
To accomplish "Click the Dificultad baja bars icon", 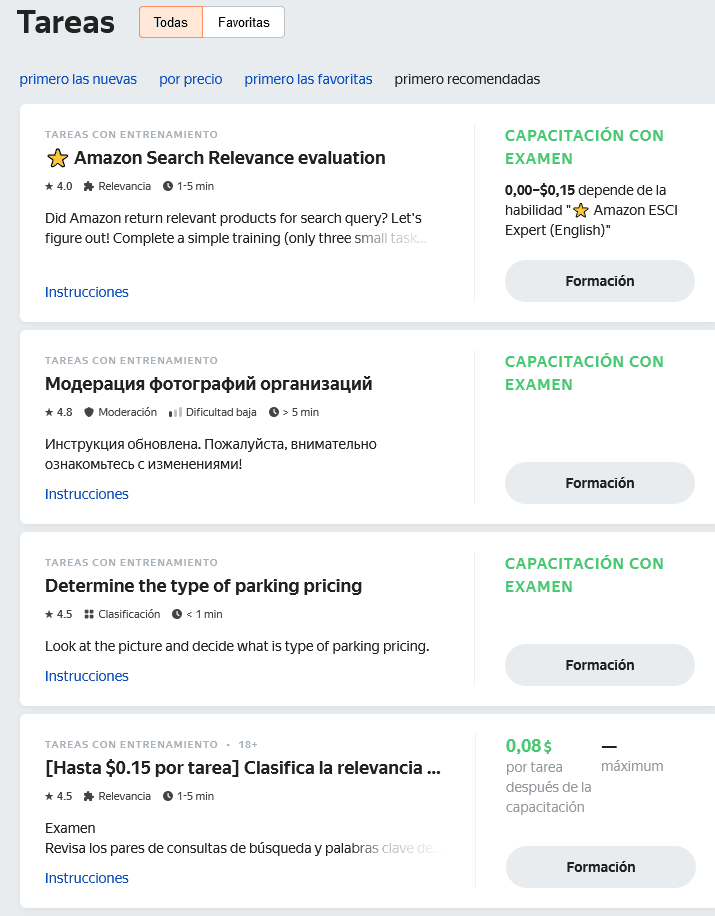I will coord(175,412).
